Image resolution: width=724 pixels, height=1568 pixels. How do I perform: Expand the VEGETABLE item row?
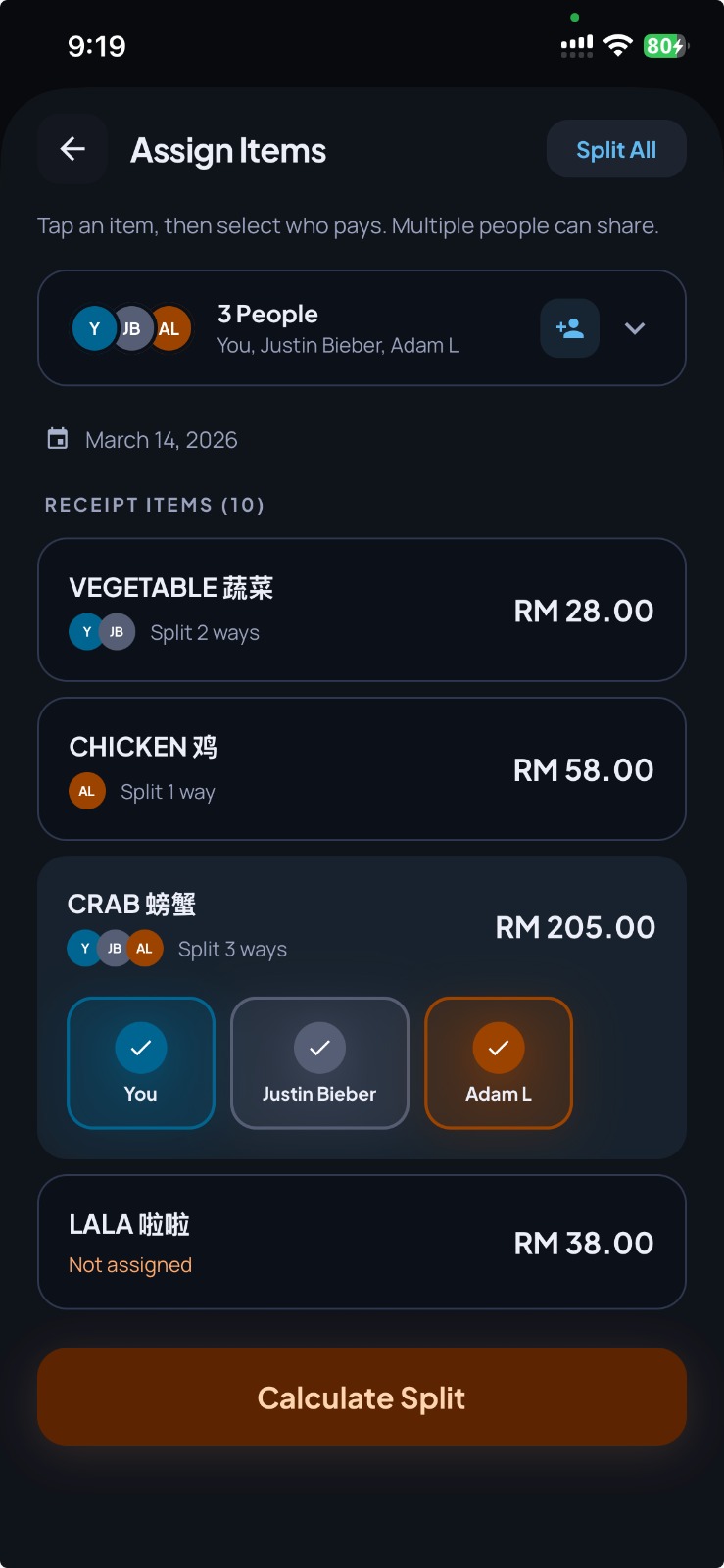pyautogui.click(x=361, y=610)
